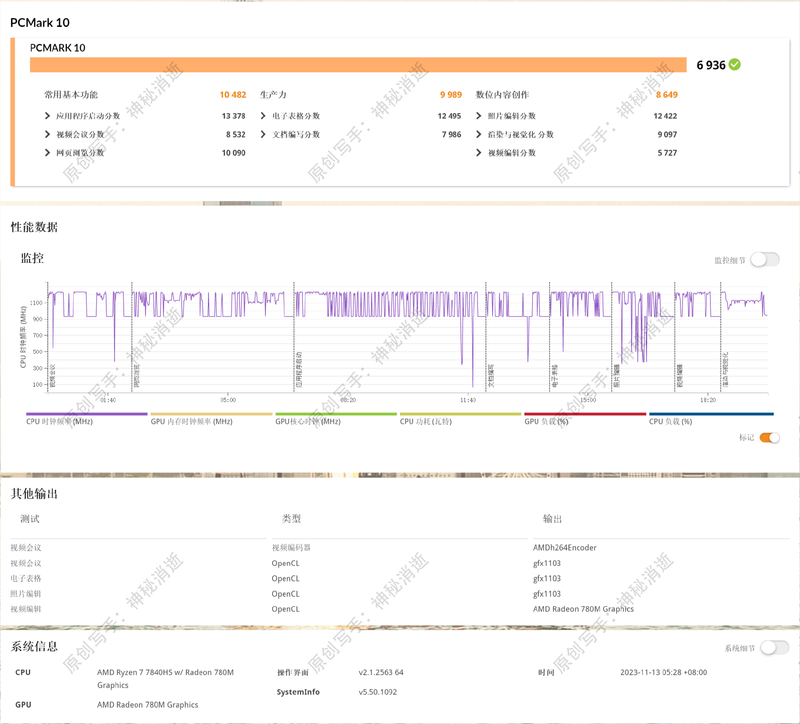Click the AMD Radeon 780M Graphics output cell
The width and height of the screenshot is (800, 724).
(x=583, y=609)
